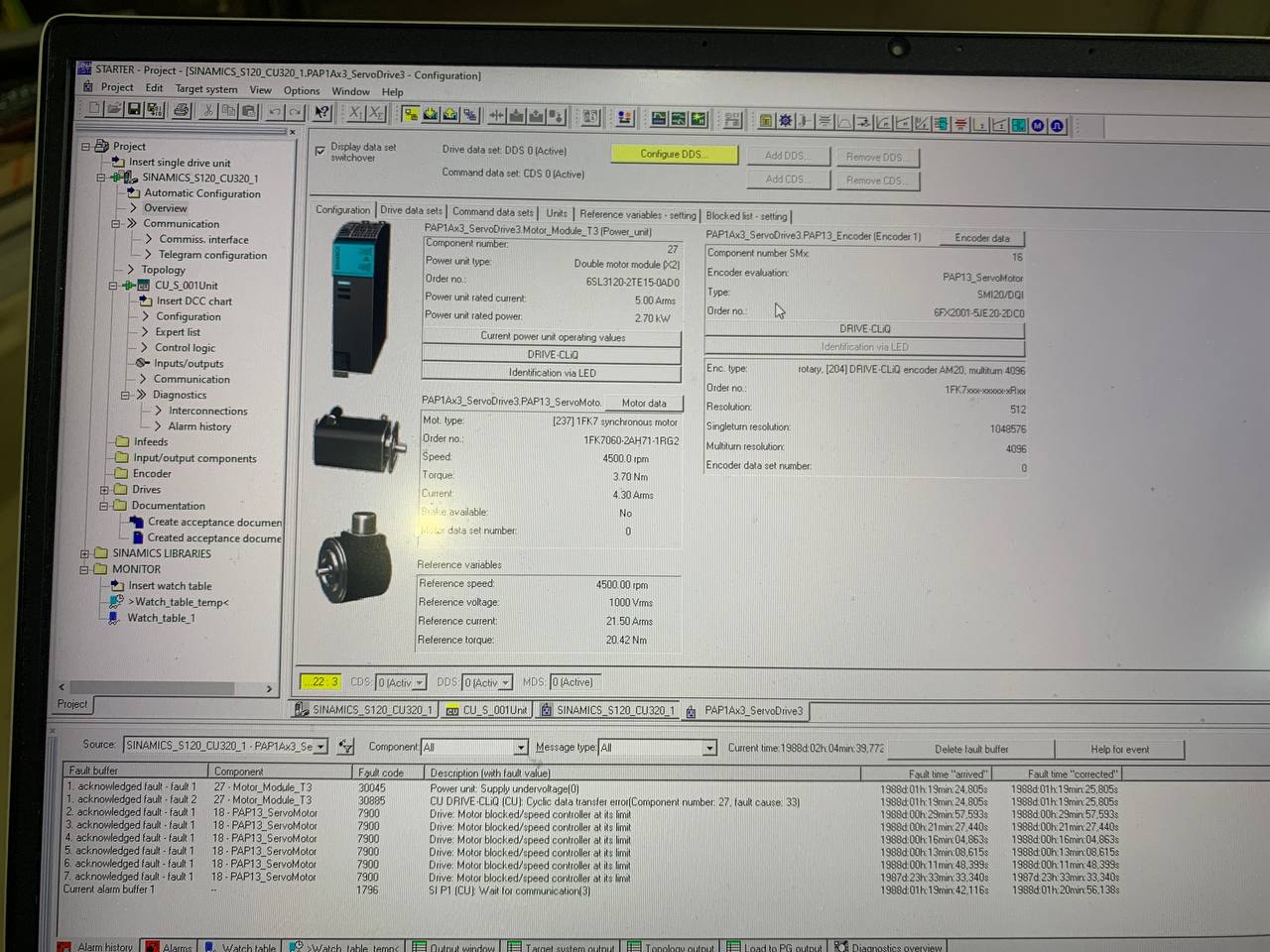Open the CDS selection dropdown
The width and height of the screenshot is (1270, 952).
click(x=421, y=682)
